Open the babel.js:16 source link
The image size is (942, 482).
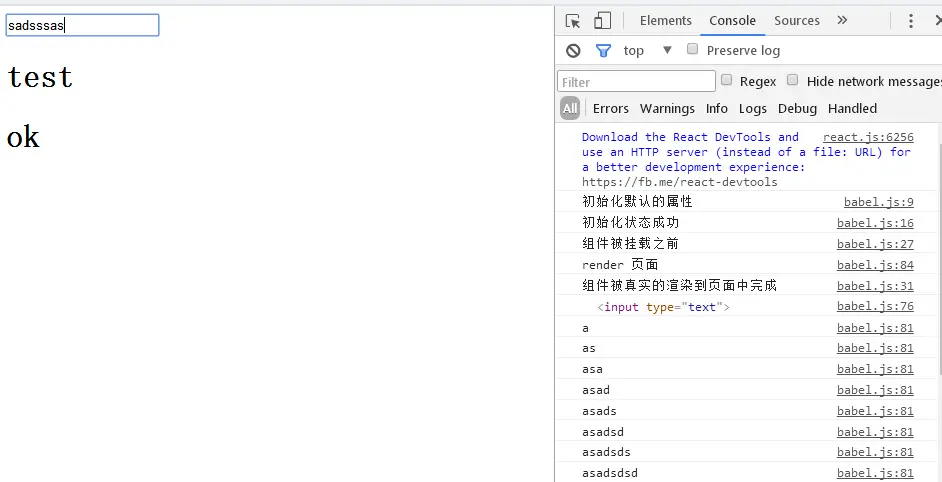(x=875, y=223)
